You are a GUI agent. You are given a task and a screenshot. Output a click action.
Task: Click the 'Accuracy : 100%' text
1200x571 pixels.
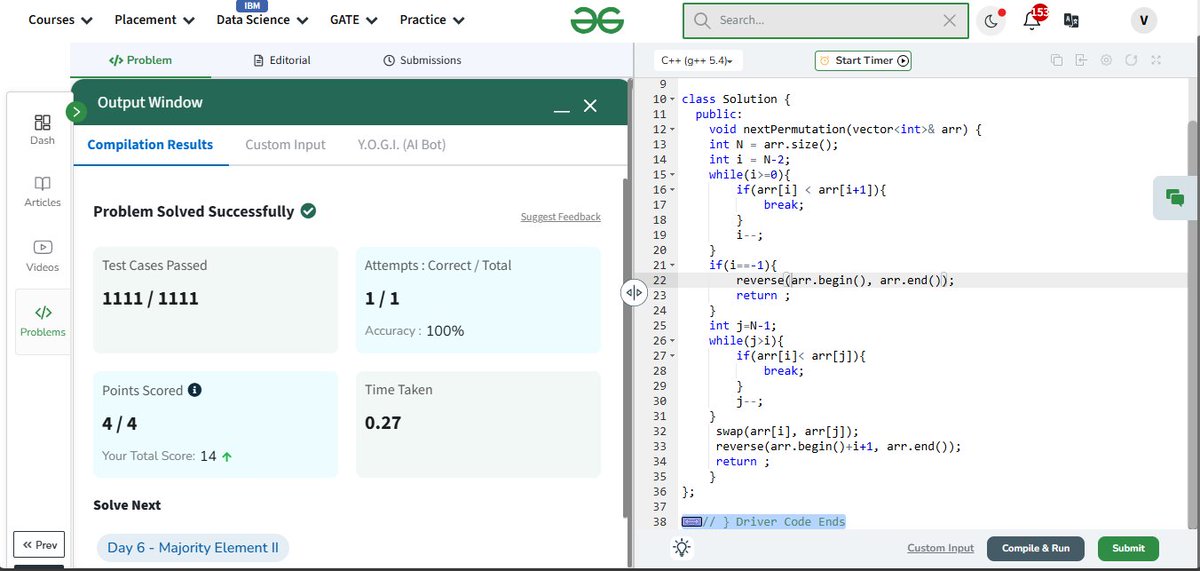coord(414,331)
